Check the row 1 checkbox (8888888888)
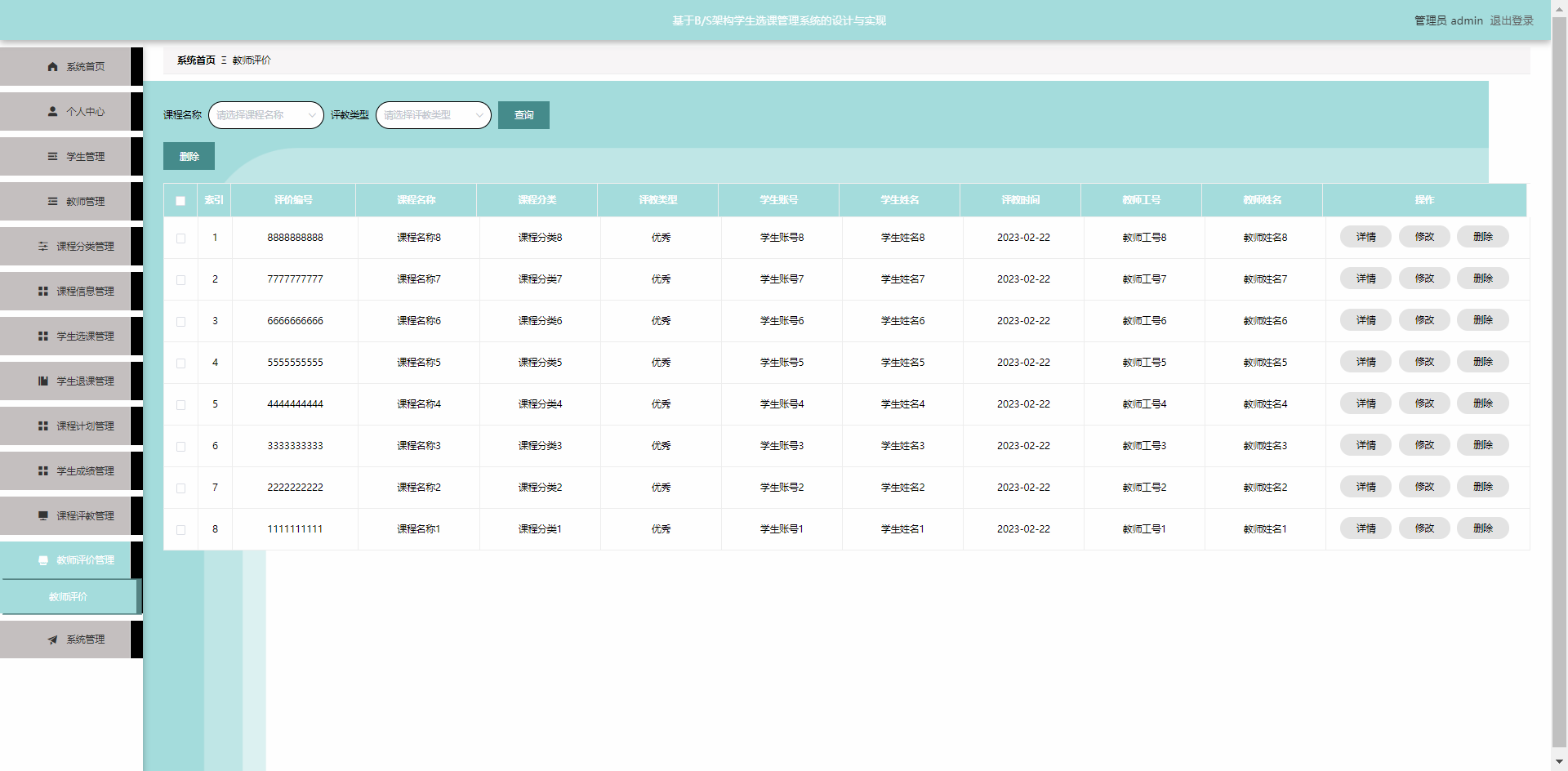The width and height of the screenshot is (1568, 771). tap(180, 238)
